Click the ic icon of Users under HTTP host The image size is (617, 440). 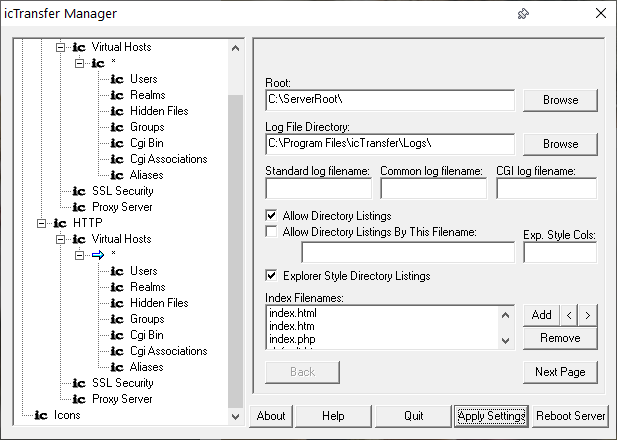coord(117,271)
